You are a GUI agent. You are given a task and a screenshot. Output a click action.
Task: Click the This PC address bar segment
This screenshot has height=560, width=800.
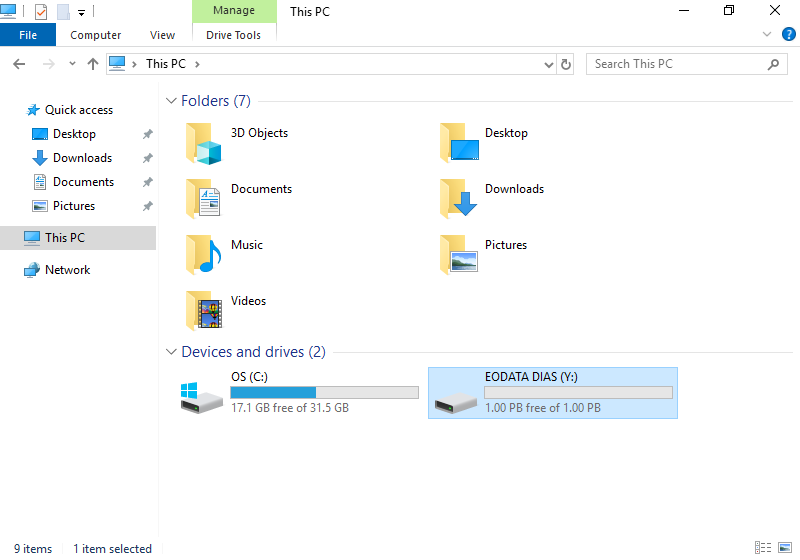coord(166,64)
